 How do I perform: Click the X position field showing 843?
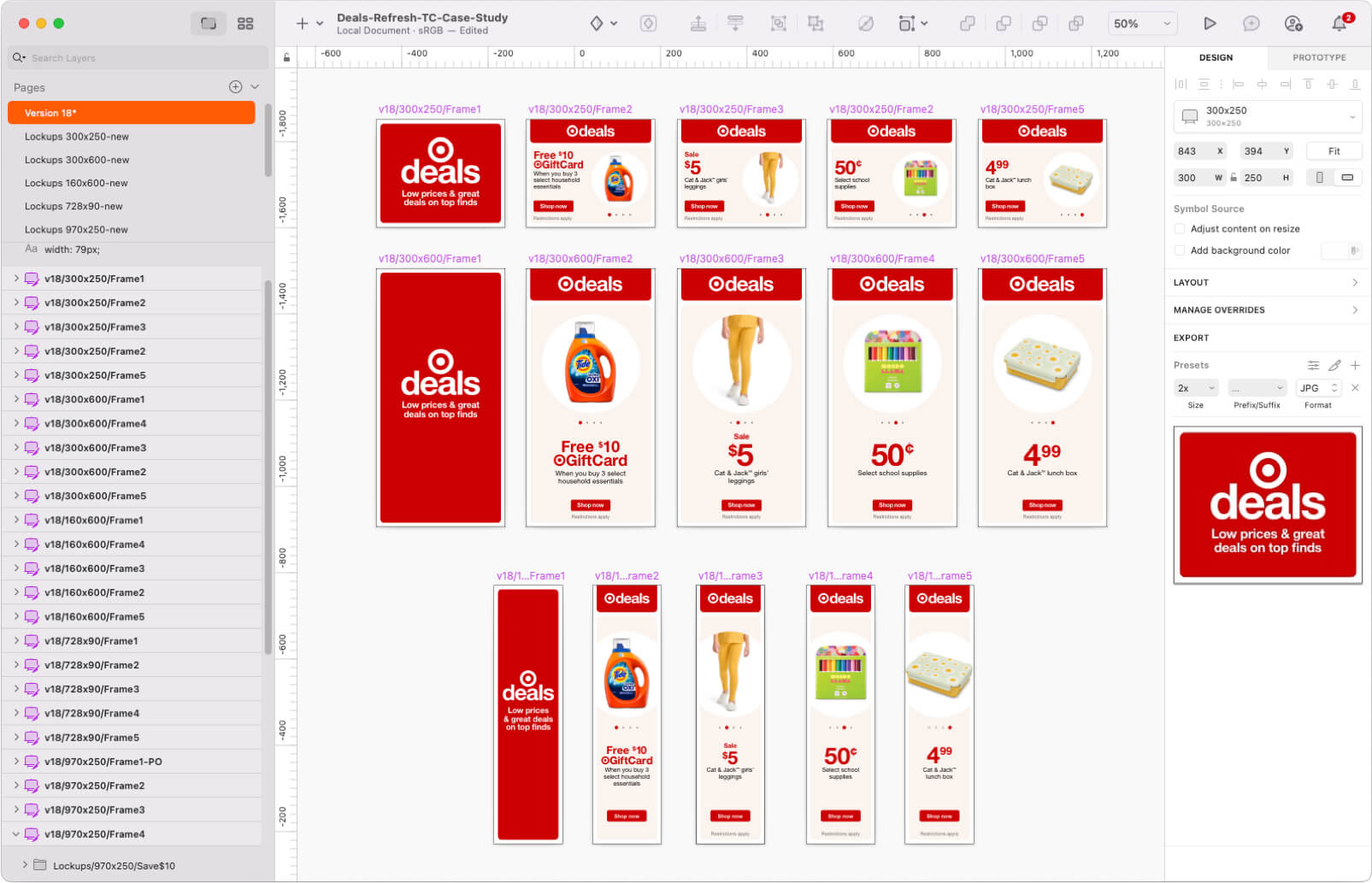[1200, 151]
